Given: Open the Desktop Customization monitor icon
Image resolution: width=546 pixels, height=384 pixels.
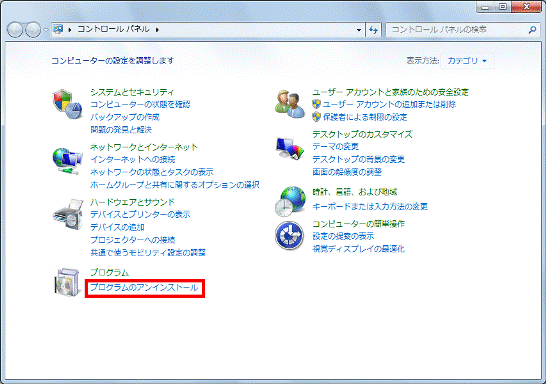Looking at the screenshot, I should (x=290, y=148).
